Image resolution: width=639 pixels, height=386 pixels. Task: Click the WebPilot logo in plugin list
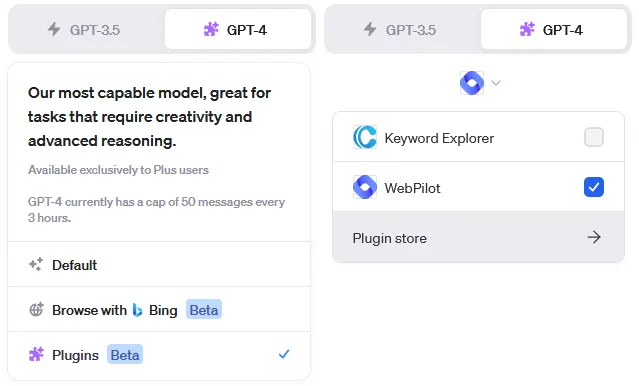[365, 187]
